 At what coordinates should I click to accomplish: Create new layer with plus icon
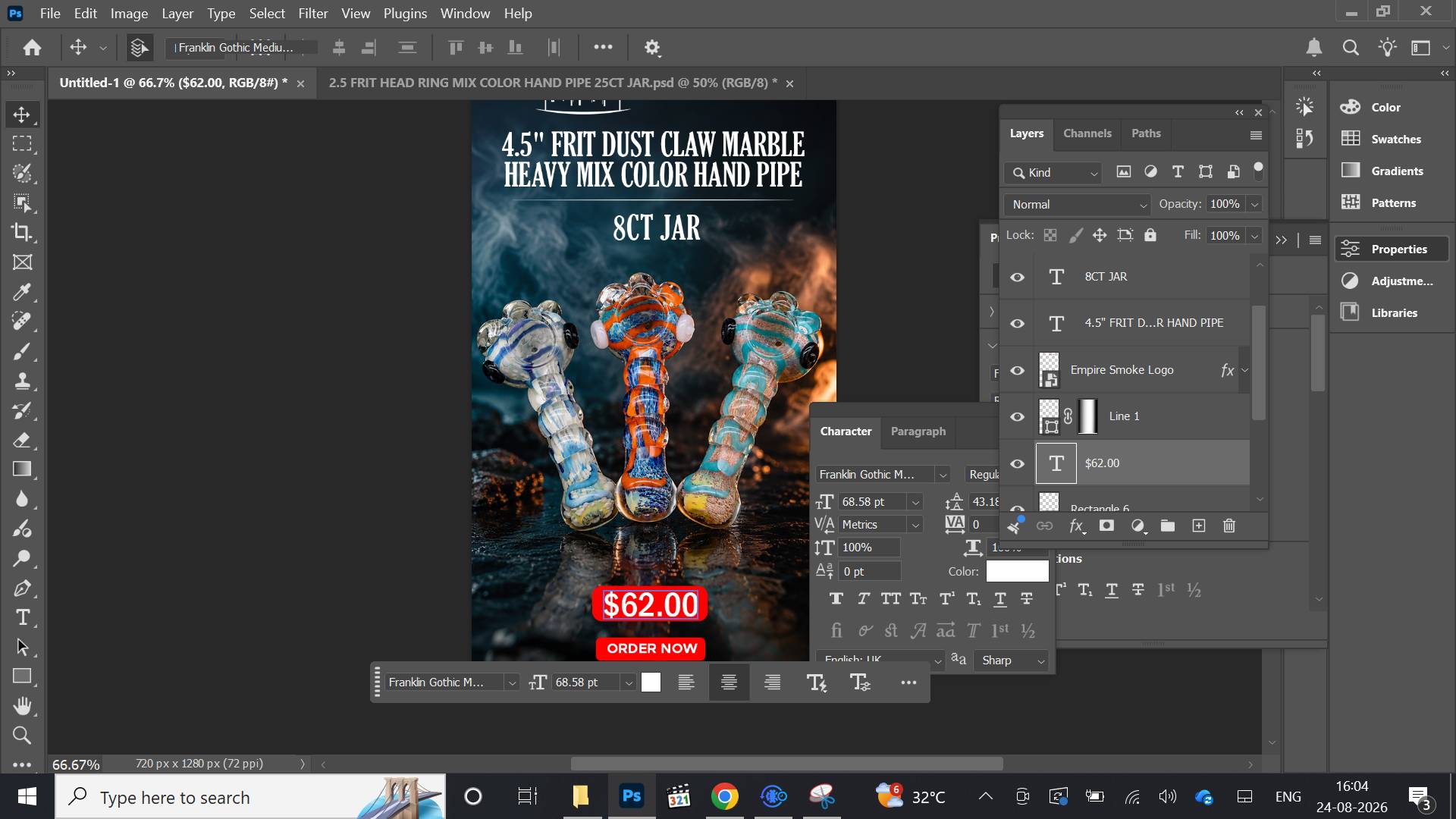coord(1199,526)
